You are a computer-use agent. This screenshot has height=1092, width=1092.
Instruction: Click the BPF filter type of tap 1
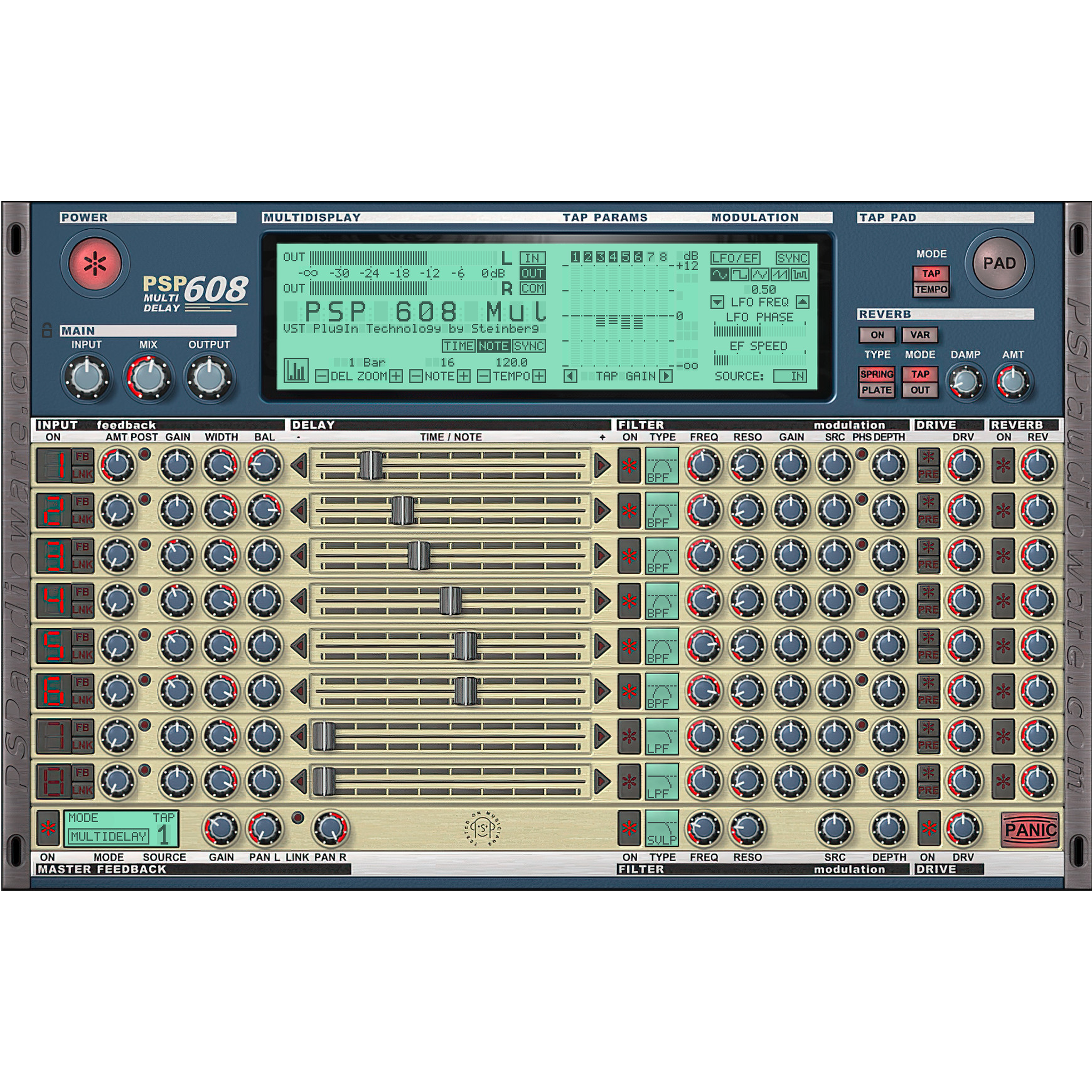661,465
